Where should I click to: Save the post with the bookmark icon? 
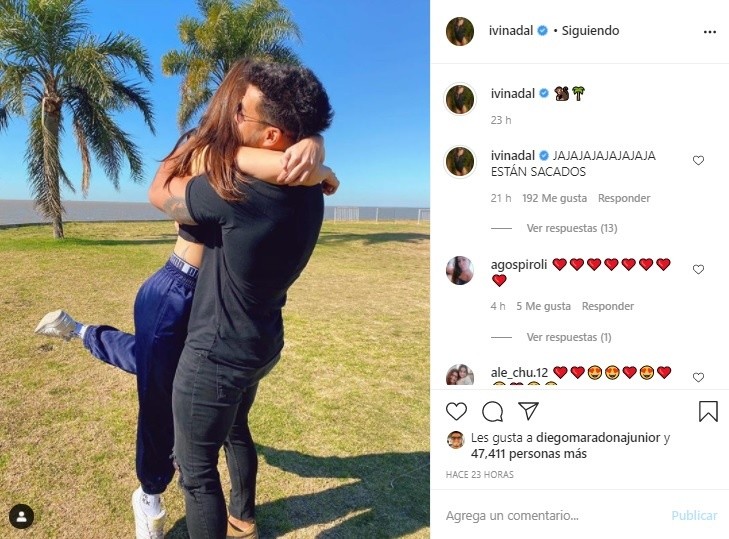click(x=708, y=411)
